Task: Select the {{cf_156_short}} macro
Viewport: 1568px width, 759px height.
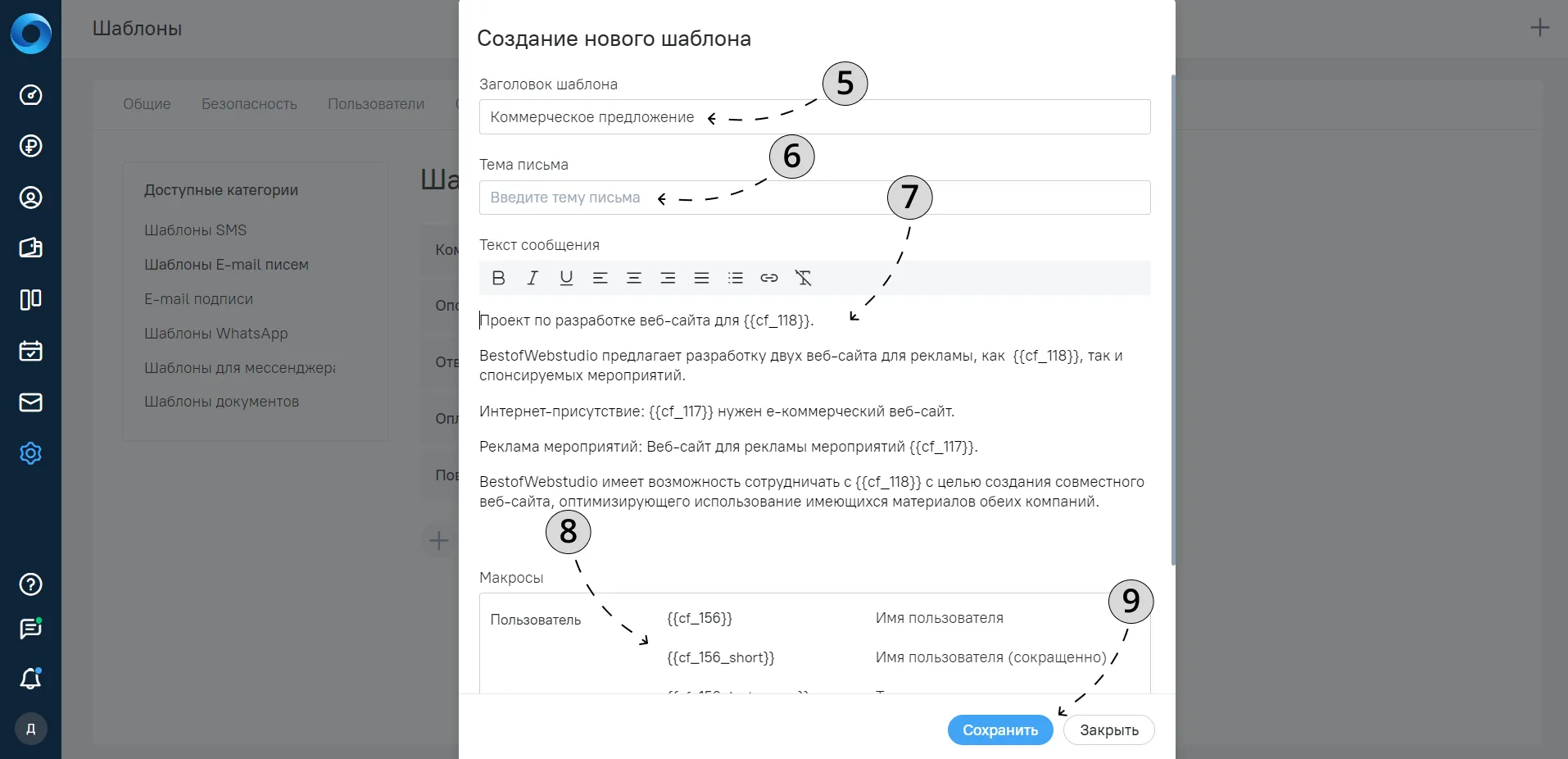Action: click(x=721, y=657)
